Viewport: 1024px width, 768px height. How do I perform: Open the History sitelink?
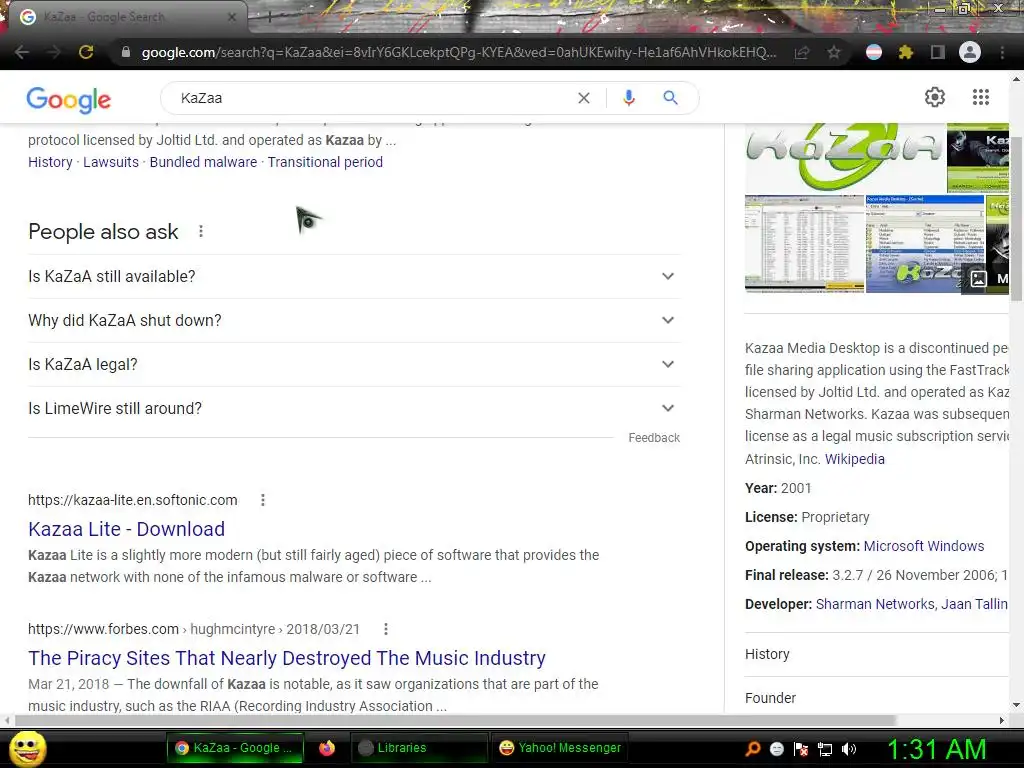50,162
